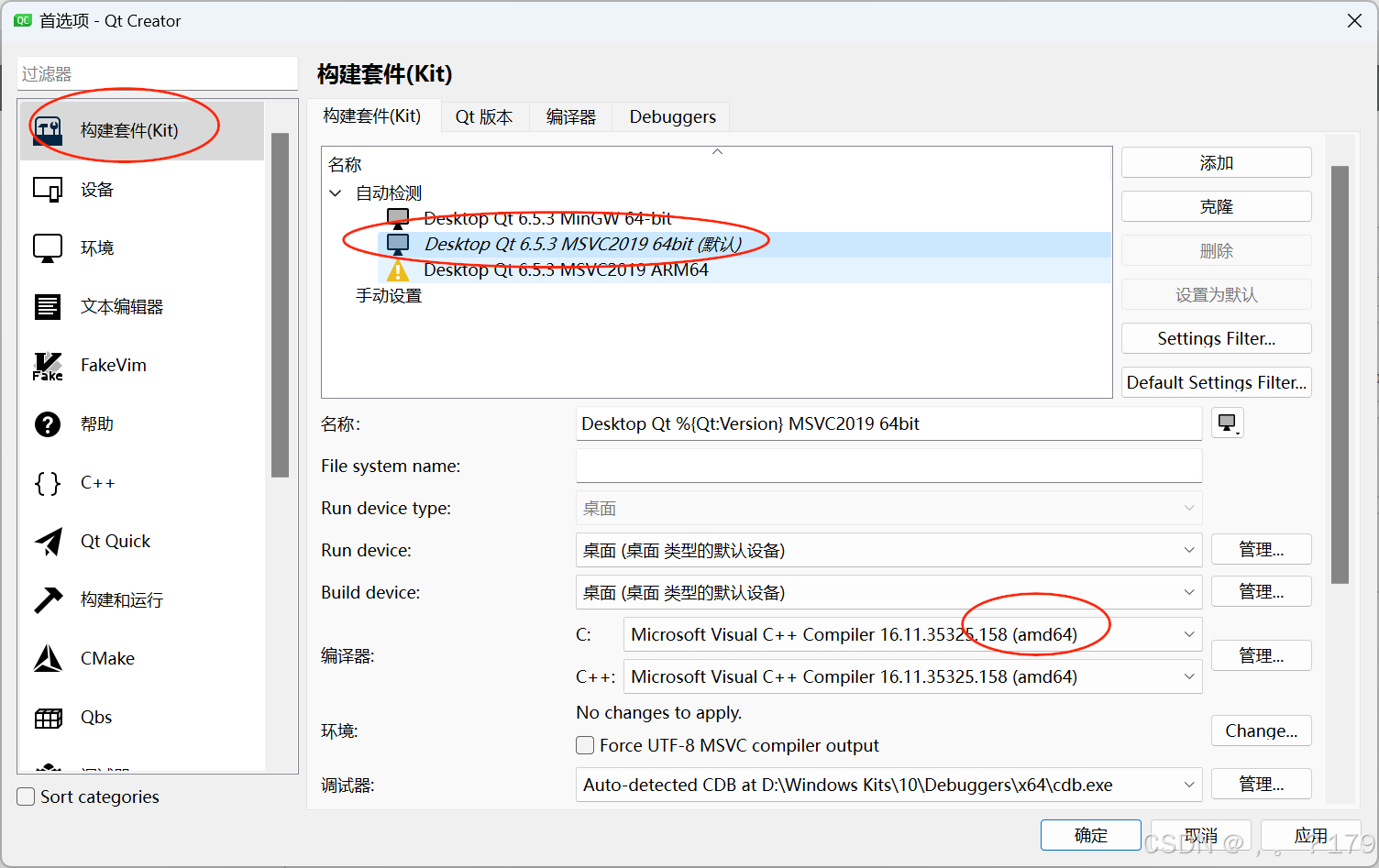1379x868 pixels.
Task: Click the File system name input field
Action: pos(888,466)
